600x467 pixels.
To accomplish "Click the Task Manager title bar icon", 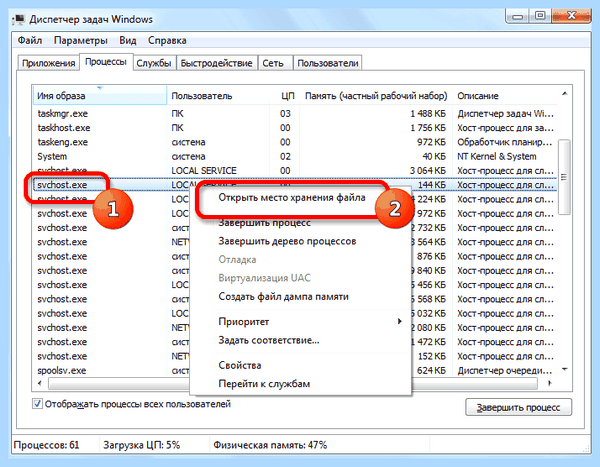I will (x=18, y=19).
